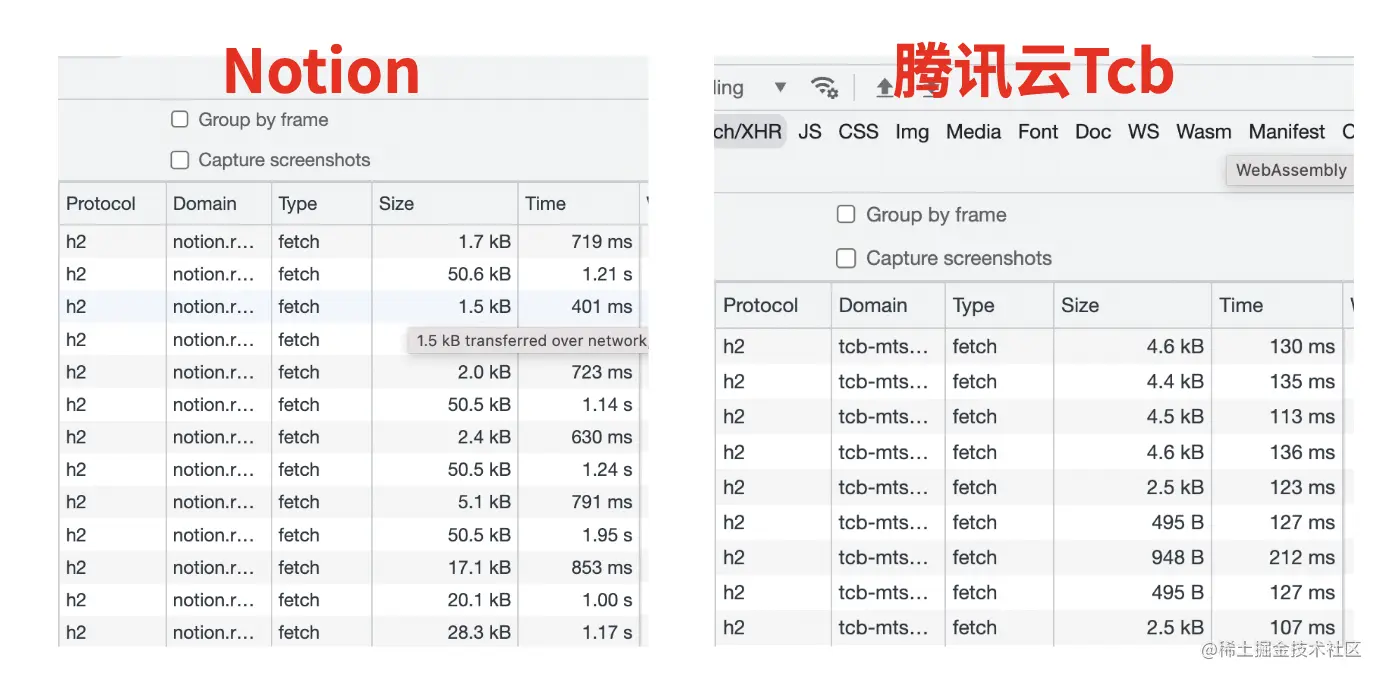Enable Capture screenshots in the Notion panel
The width and height of the screenshot is (1382, 680).
point(180,159)
